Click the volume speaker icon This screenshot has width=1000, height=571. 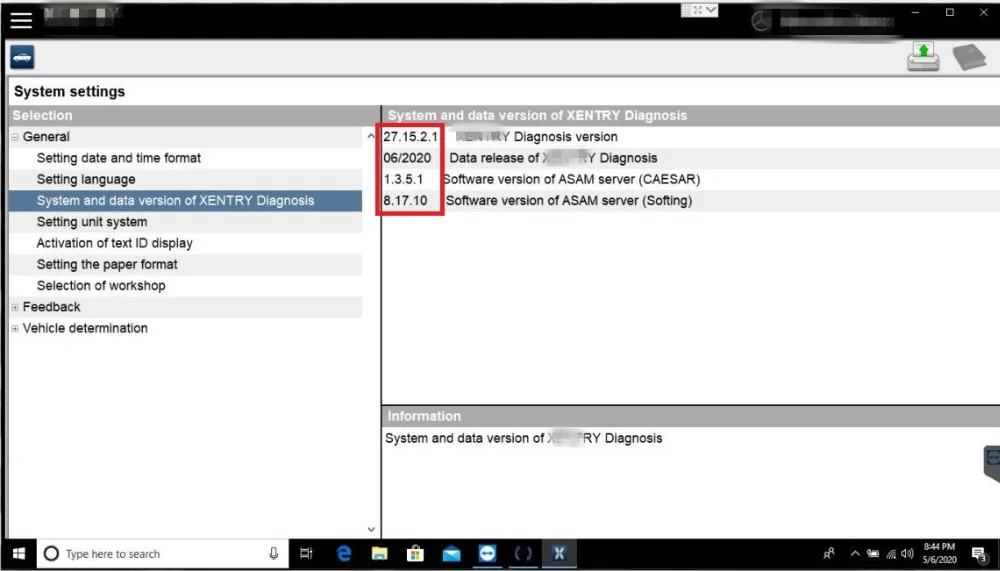coord(907,554)
